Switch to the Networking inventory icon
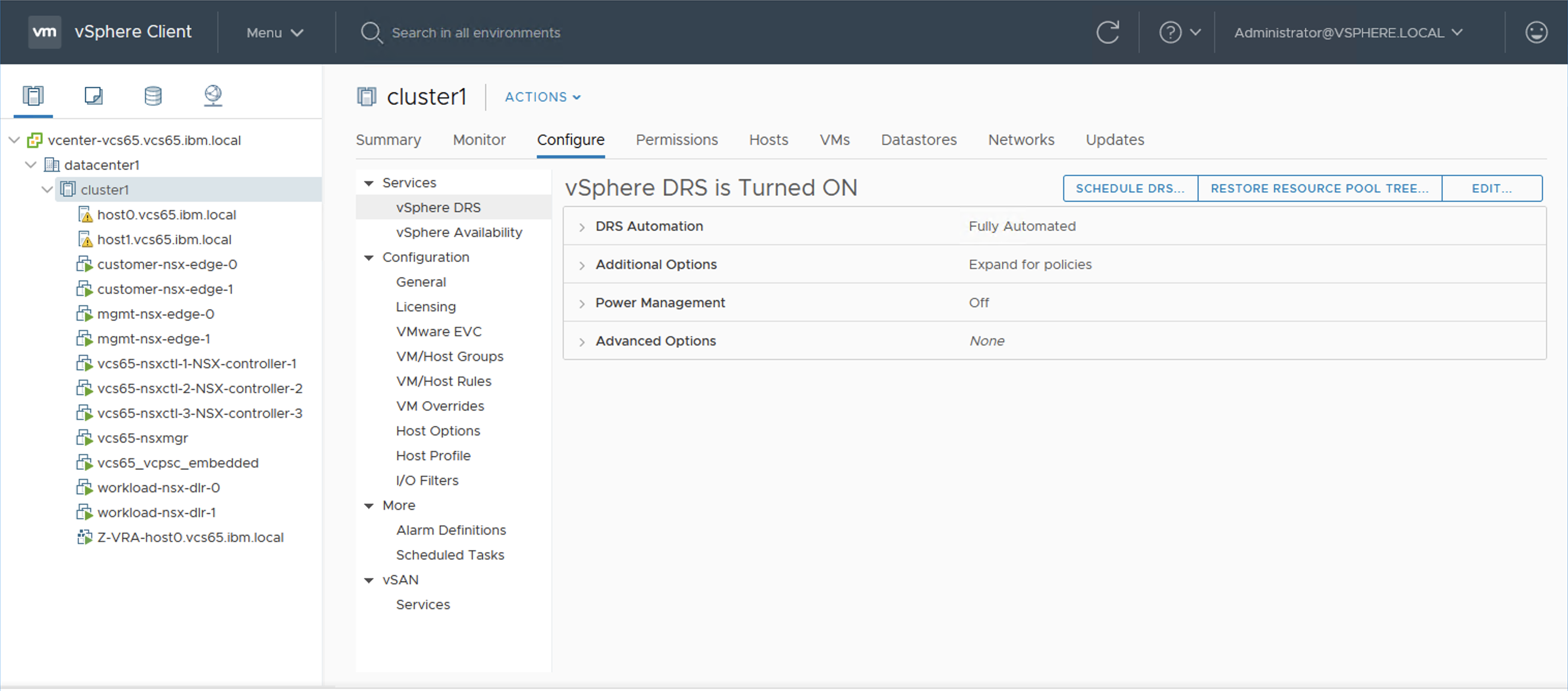This screenshot has height=691, width=1568. tap(213, 96)
